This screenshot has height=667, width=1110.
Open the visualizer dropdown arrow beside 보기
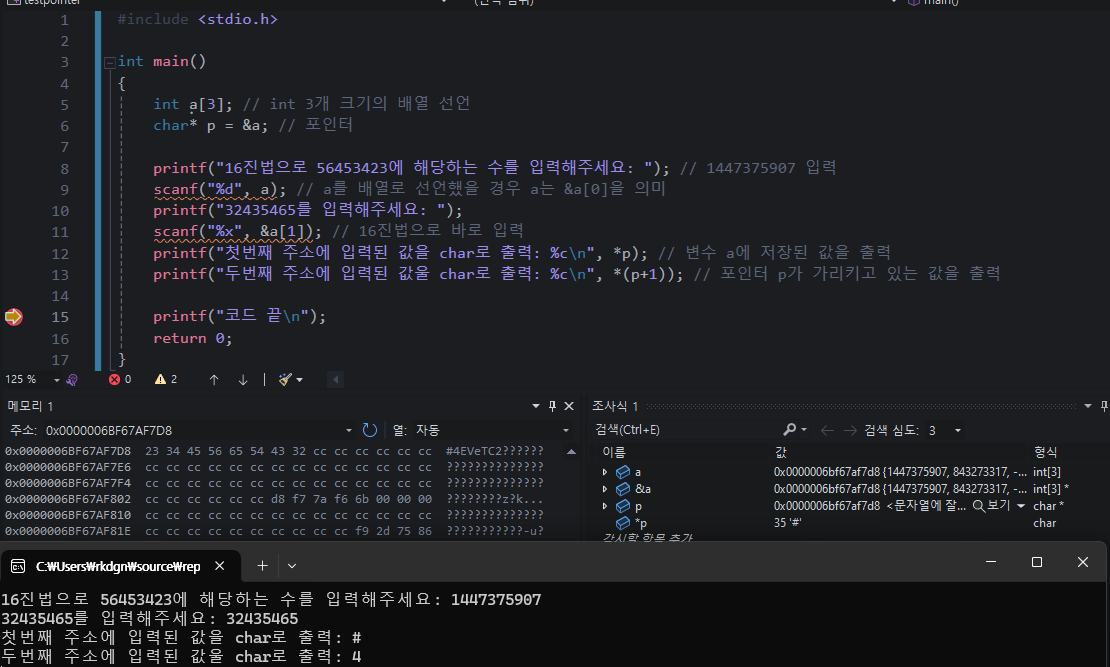(1021, 506)
